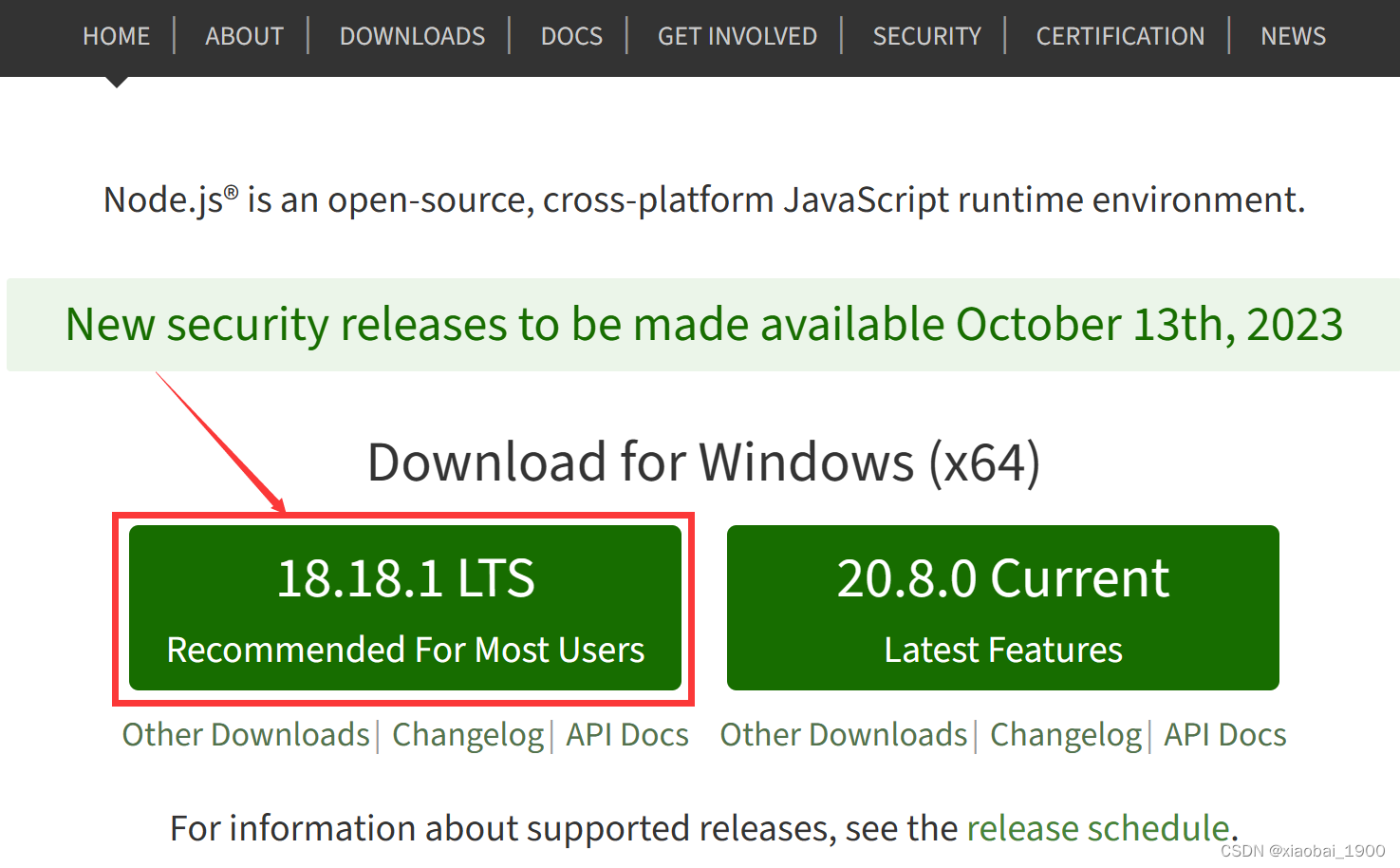Select GET INVOLVED in navigation
This screenshot has height=868, width=1400.
737,36
